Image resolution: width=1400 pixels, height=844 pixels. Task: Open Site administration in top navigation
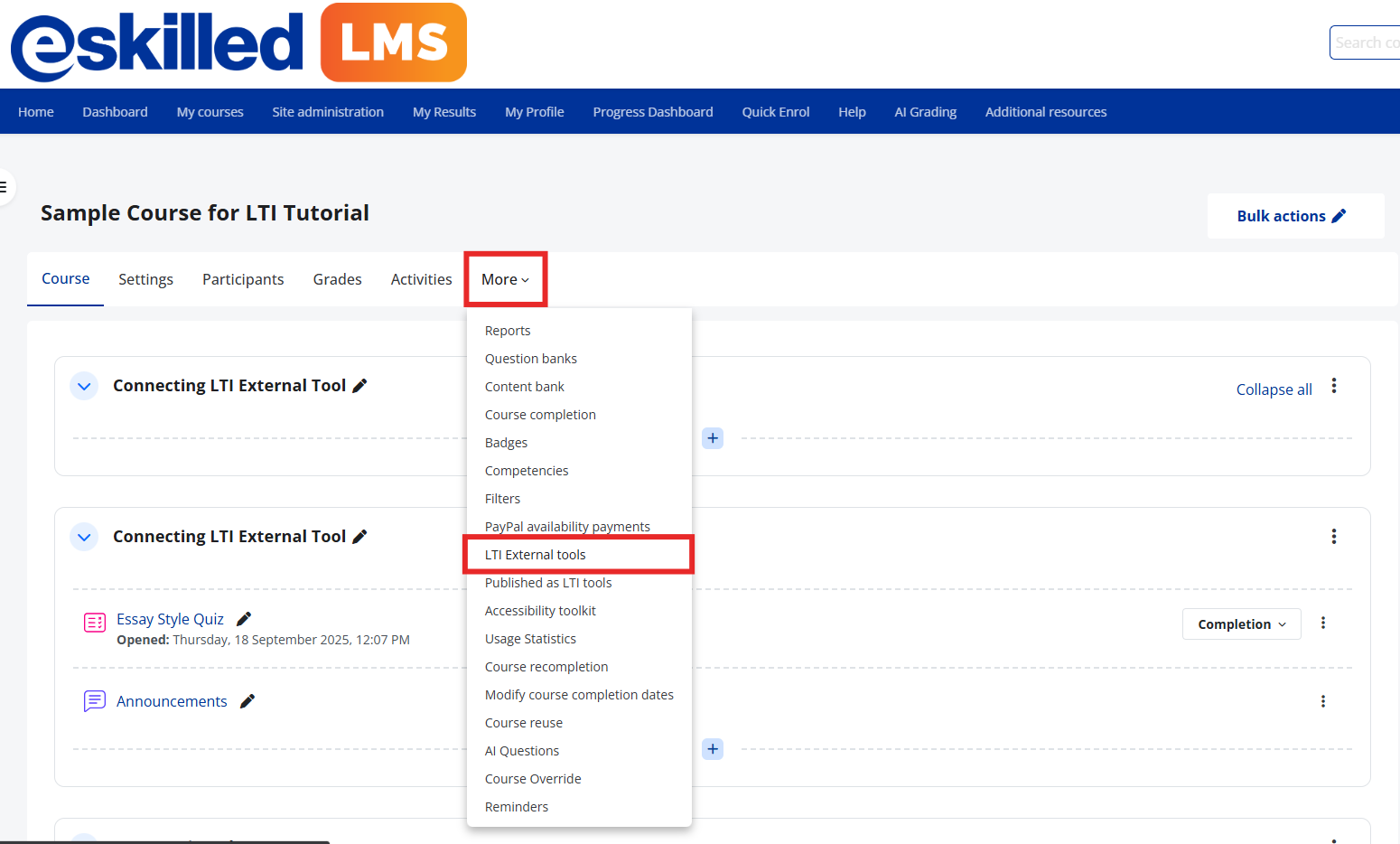pos(328,112)
